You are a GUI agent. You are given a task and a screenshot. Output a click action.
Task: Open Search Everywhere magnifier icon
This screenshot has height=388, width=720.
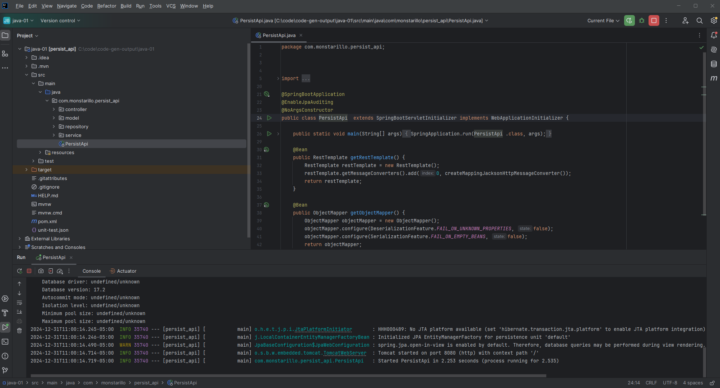tap(699, 21)
